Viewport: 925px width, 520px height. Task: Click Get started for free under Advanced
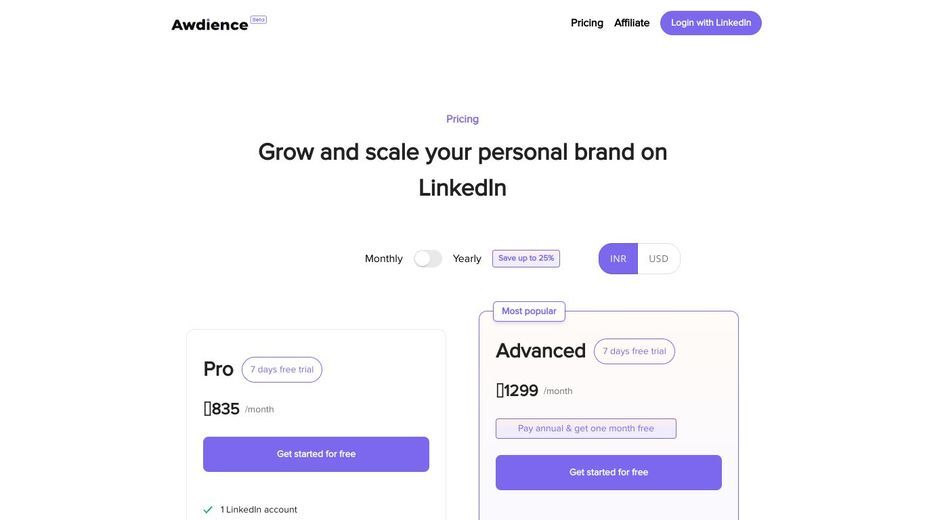point(609,472)
